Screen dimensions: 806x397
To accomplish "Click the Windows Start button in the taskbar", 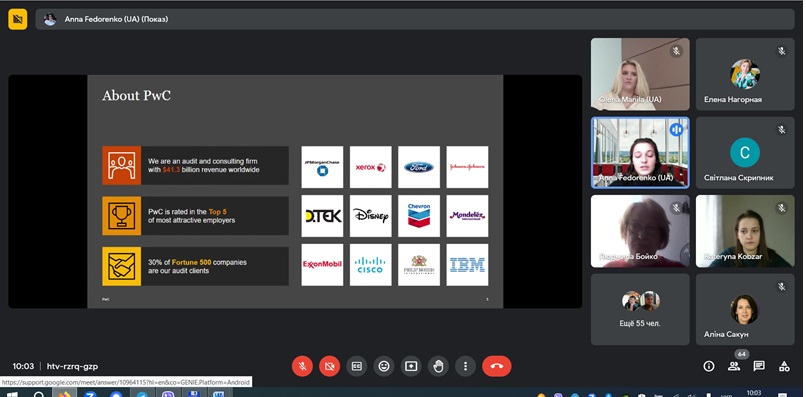I will coord(11,394).
